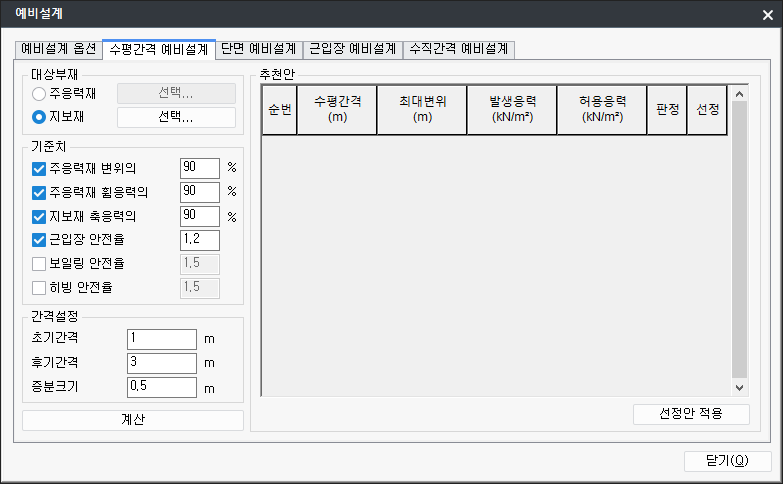
Task: Choose the 지보재 radio option
Action: 40,118
